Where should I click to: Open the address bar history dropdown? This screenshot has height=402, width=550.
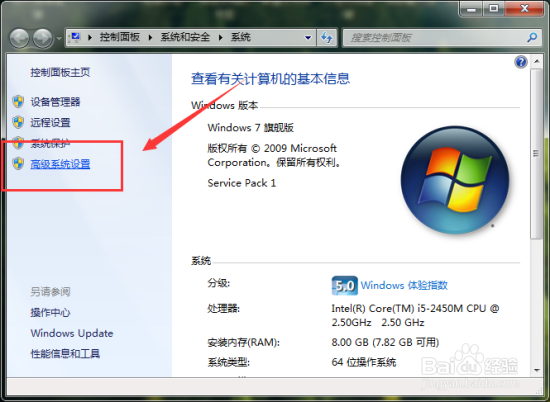point(308,38)
